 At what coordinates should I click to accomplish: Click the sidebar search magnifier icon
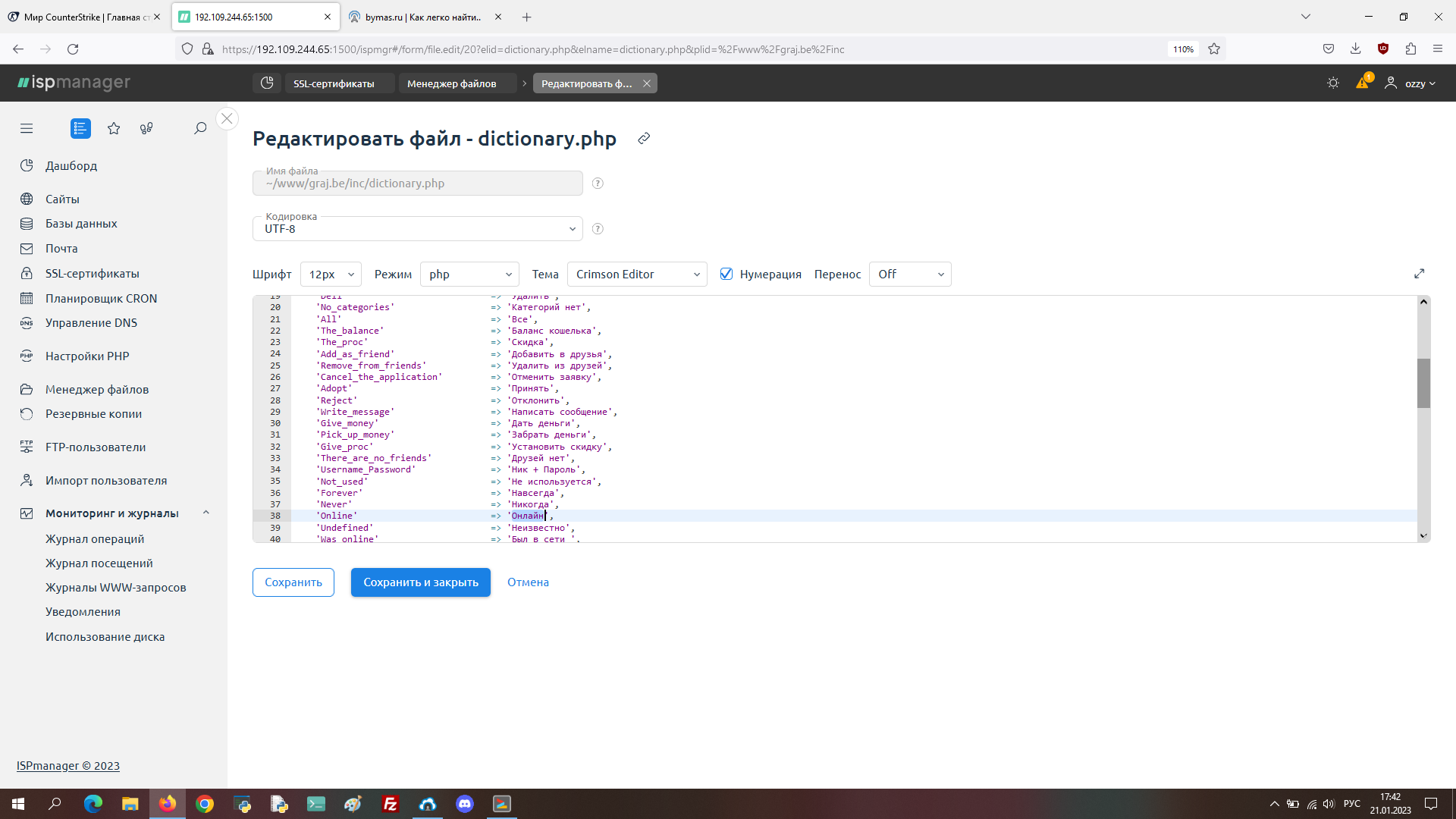point(200,128)
